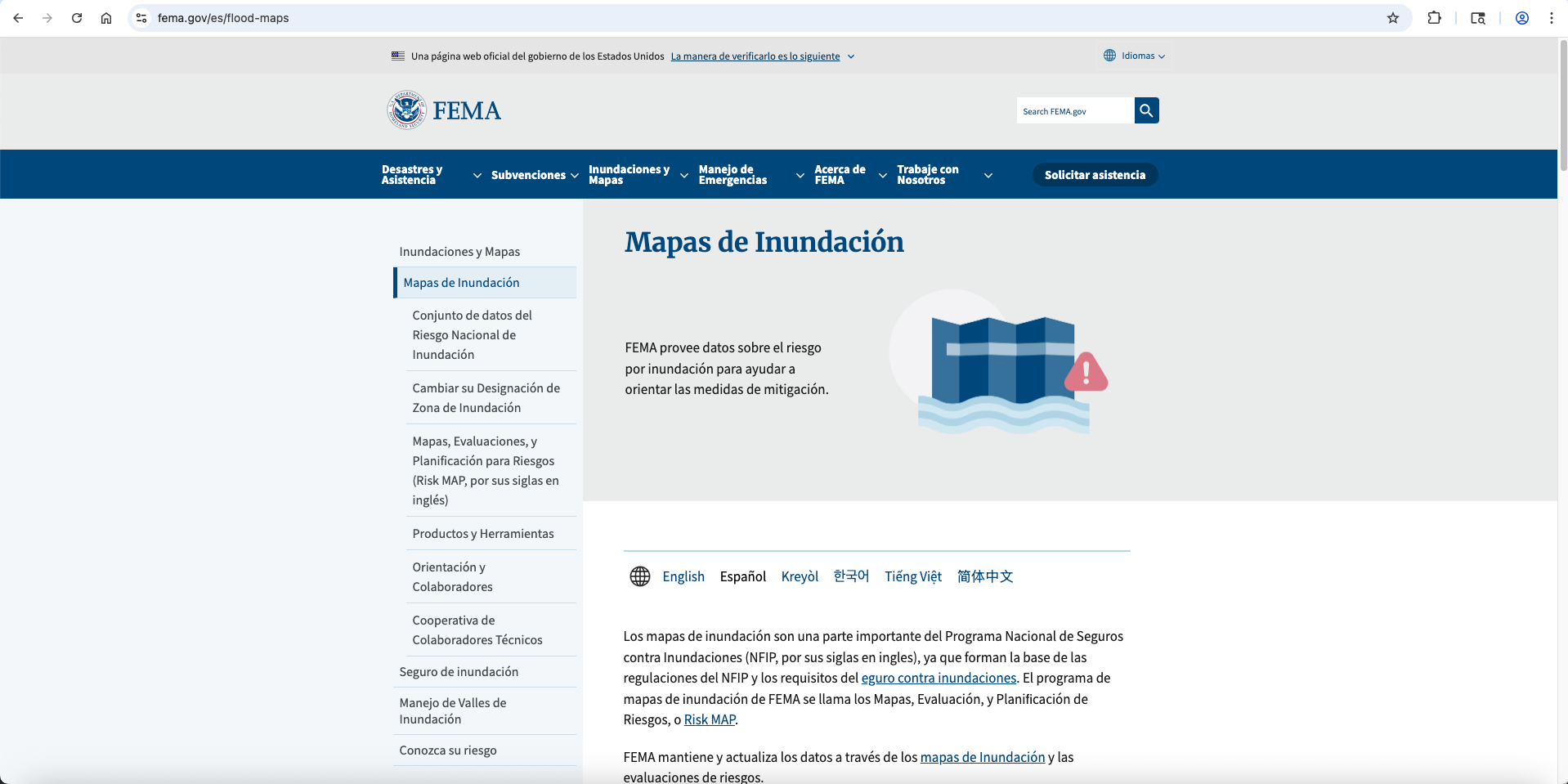Go to the browser home icon
Screen dimensions: 1568x784
(106, 18)
